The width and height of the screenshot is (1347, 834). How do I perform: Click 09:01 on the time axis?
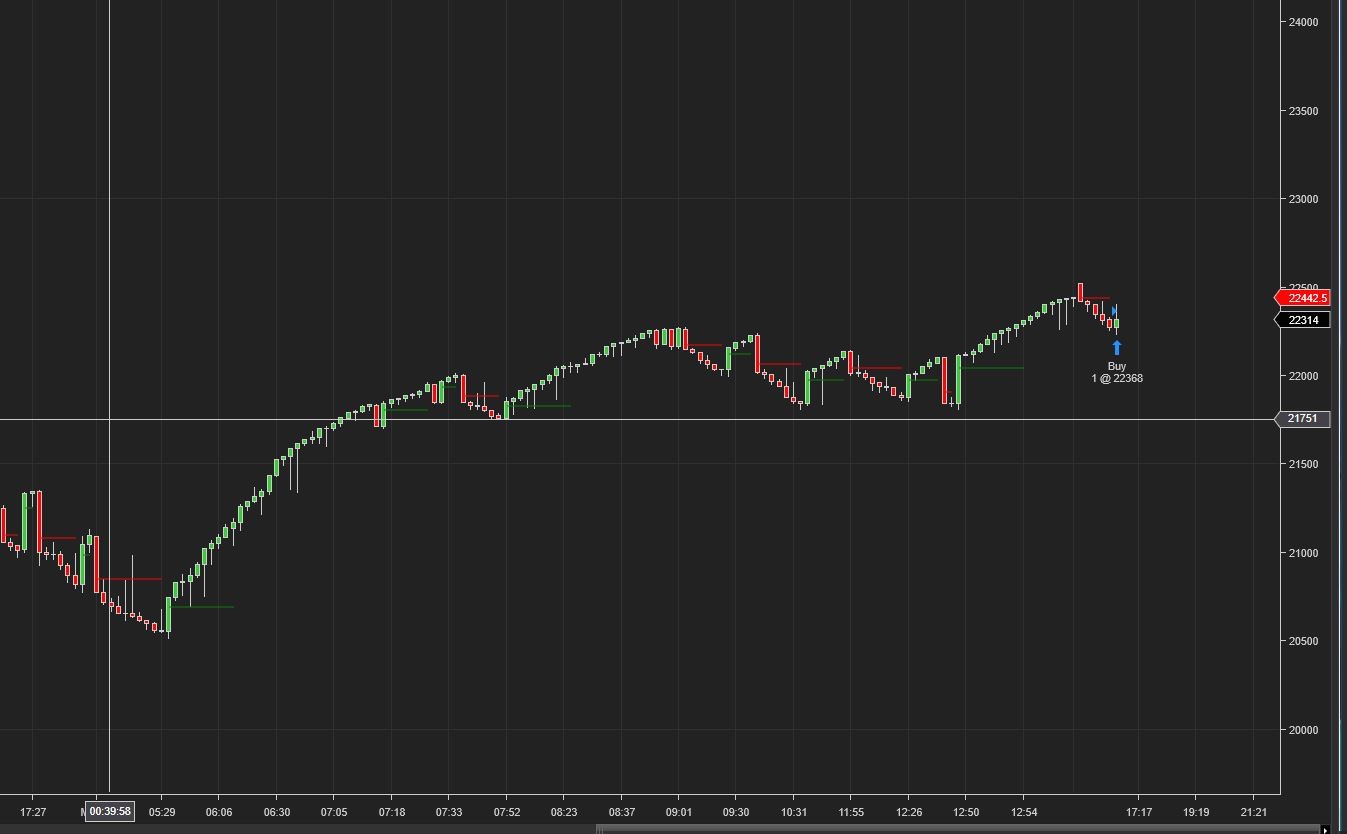coord(679,812)
